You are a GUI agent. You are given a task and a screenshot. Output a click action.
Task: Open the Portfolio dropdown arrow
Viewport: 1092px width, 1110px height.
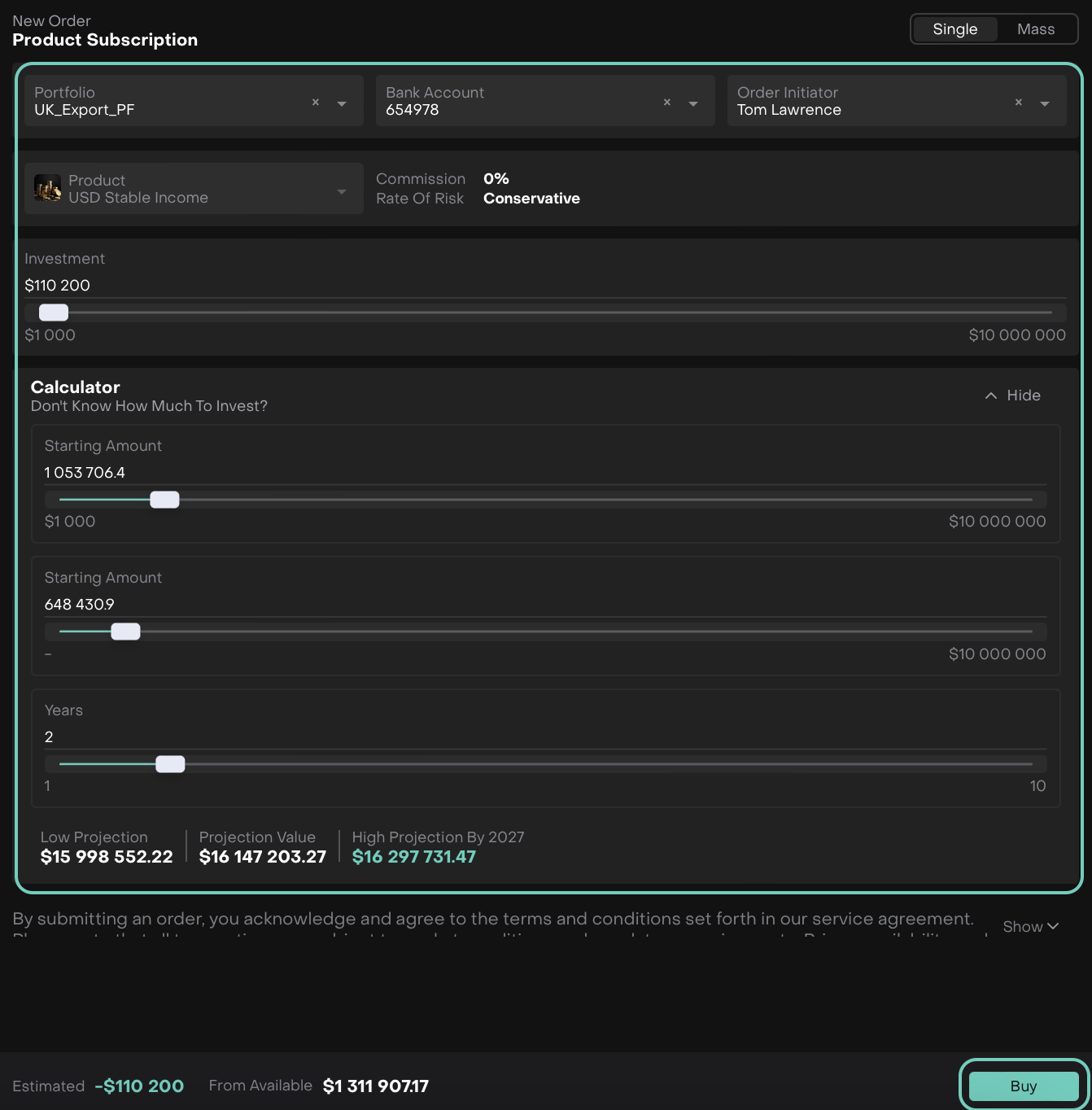tap(342, 103)
